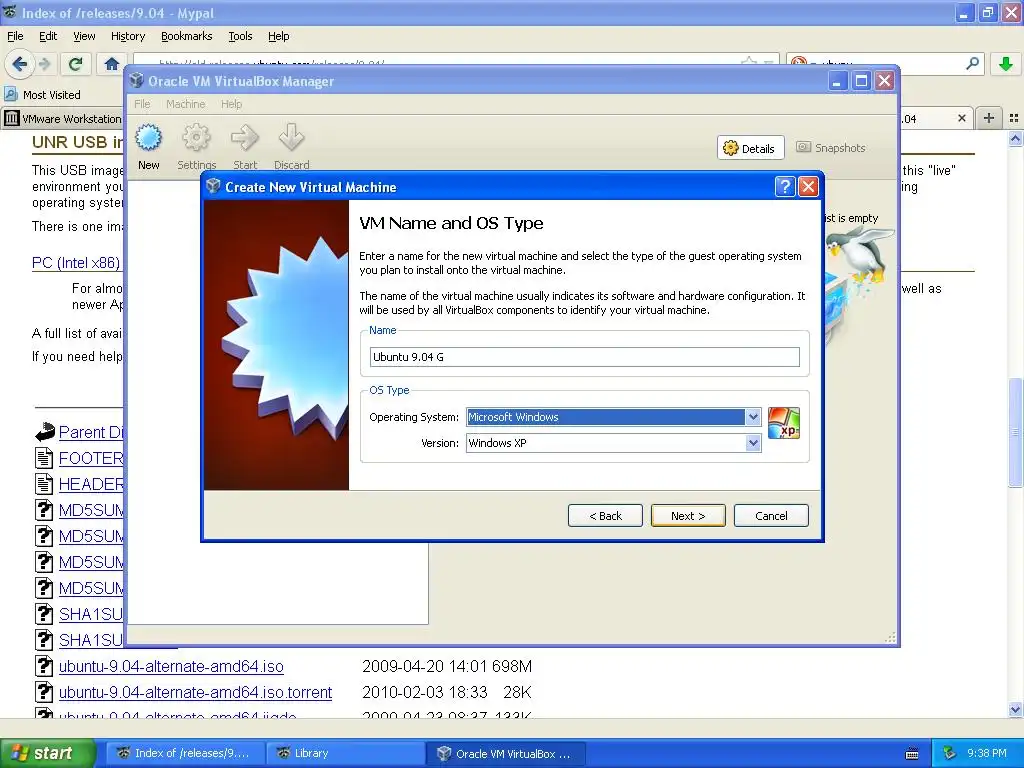The width and height of the screenshot is (1024, 768).
Task: Open ubuntu-9.04-alternate-amd64.iso link
Action: pos(171,666)
